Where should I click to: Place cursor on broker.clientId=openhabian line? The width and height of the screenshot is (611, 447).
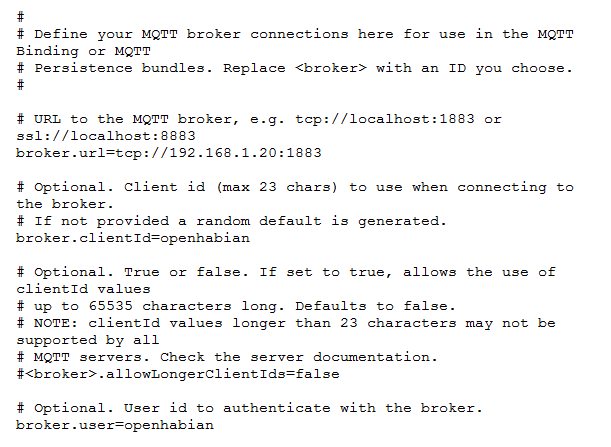tap(133, 238)
